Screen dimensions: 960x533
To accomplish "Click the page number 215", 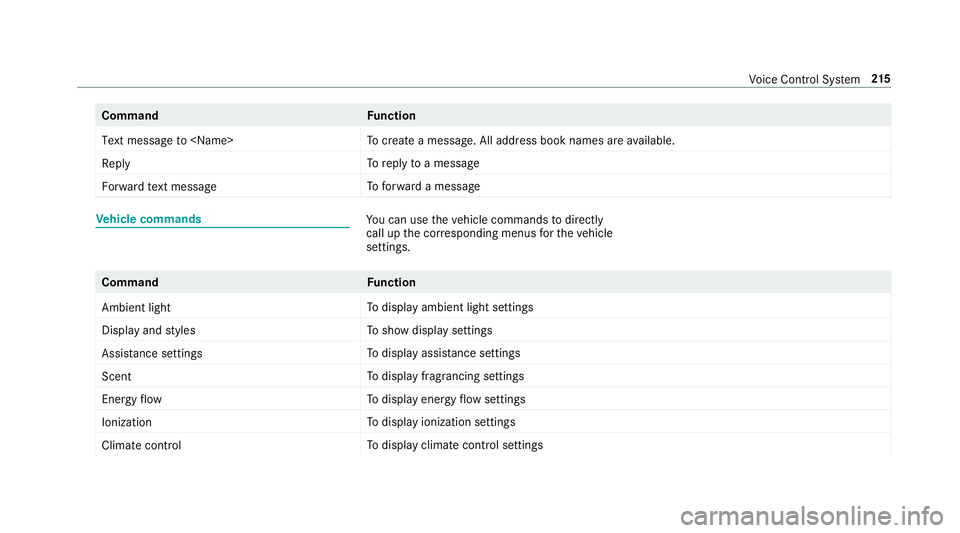I will coord(880,79).
